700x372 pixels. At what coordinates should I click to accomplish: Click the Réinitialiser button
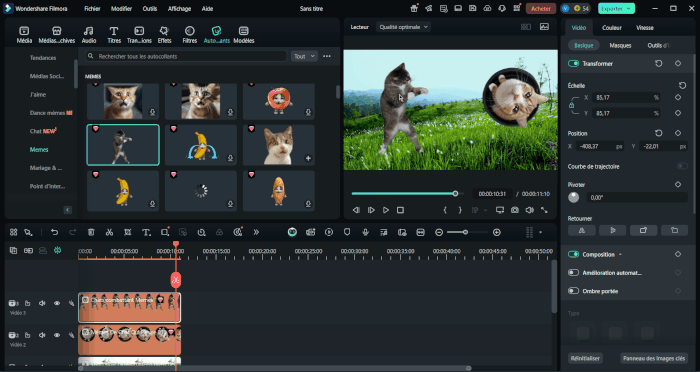[585, 358]
